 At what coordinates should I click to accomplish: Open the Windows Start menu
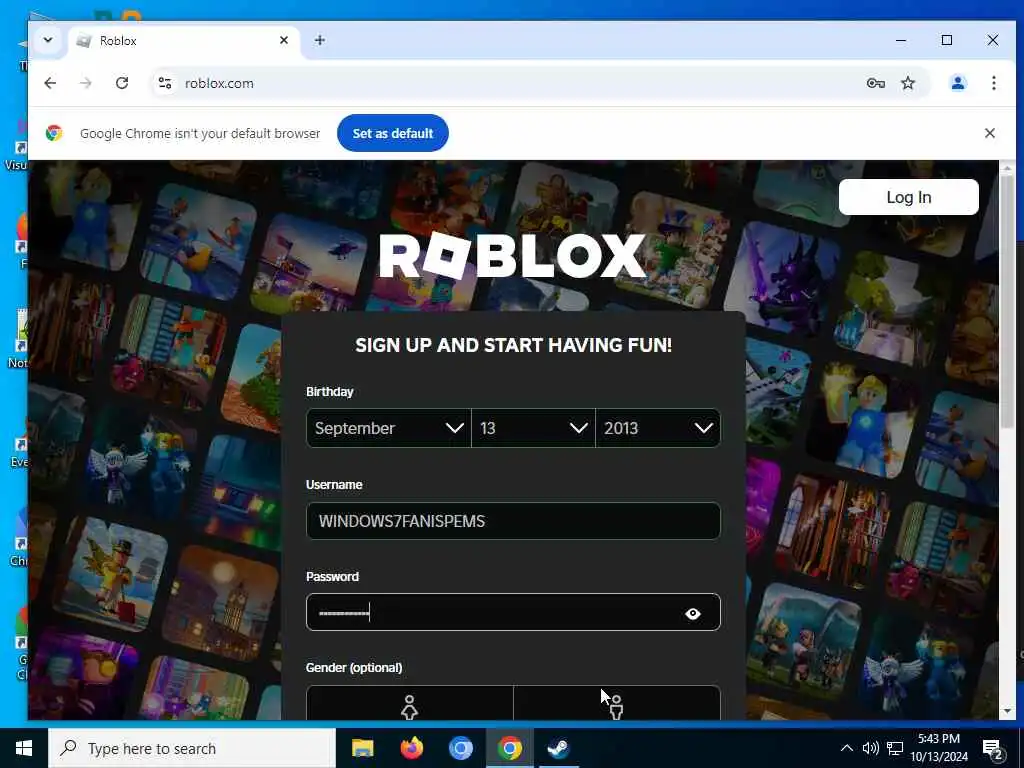coord(24,748)
